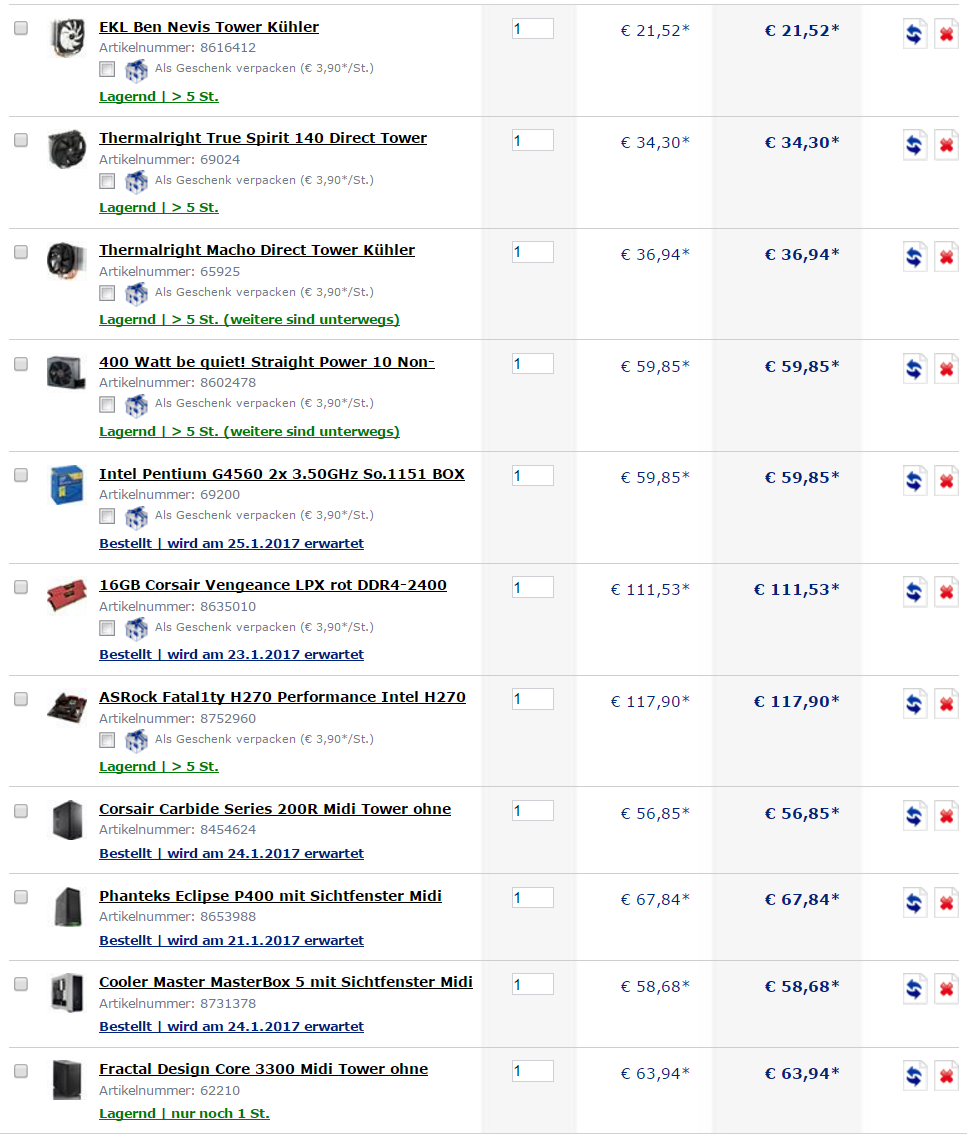The width and height of the screenshot is (967, 1134).
Task: Click Cooler Master MasterBox 5 thumbnail image
Action: (x=67, y=993)
